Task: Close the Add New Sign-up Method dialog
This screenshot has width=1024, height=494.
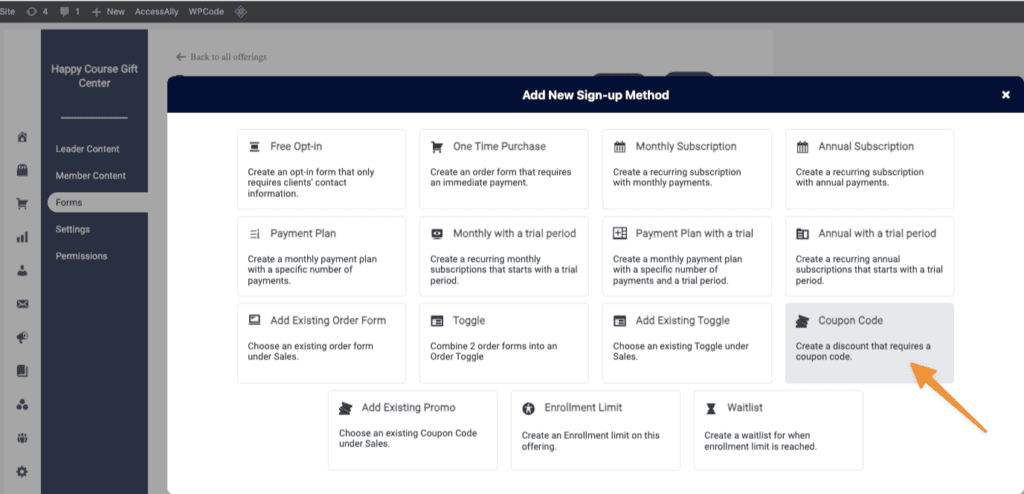Action: tap(1005, 95)
